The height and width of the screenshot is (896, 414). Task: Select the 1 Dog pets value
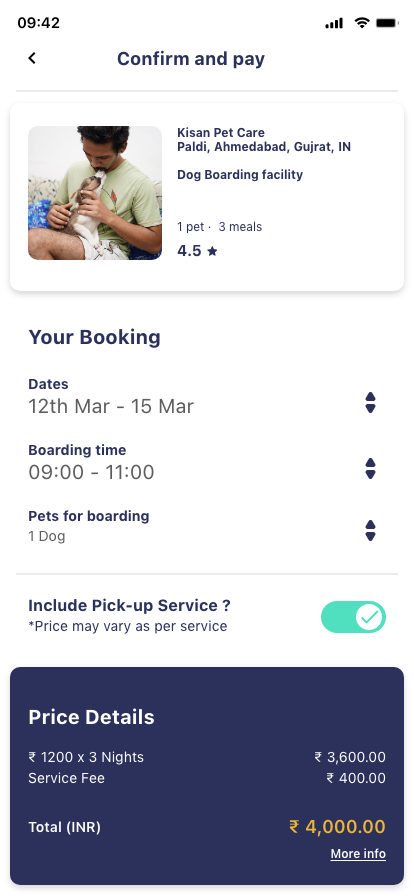pyautogui.click(x=47, y=537)
